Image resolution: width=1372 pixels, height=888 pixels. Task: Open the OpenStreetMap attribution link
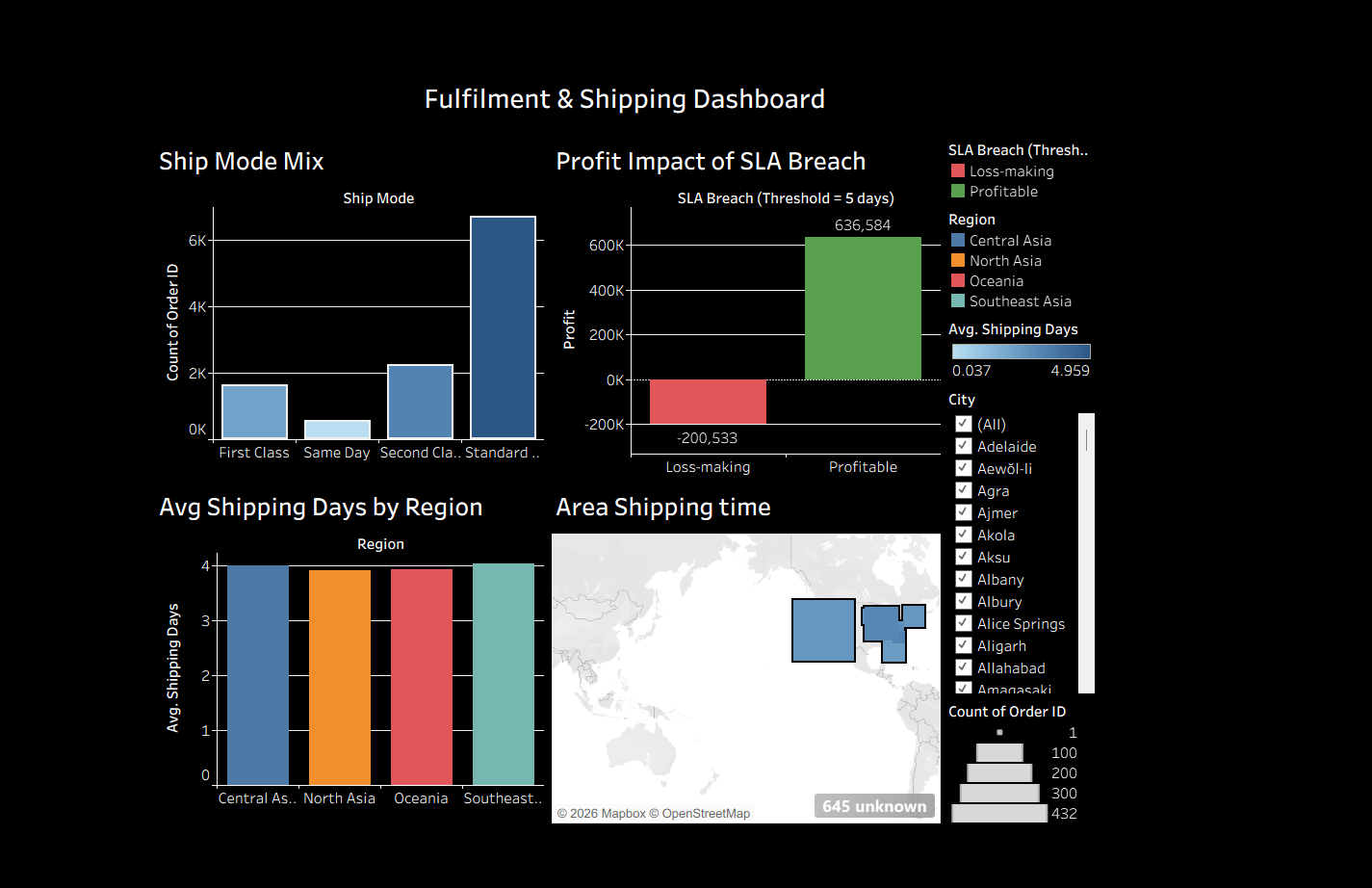[700, 813]
